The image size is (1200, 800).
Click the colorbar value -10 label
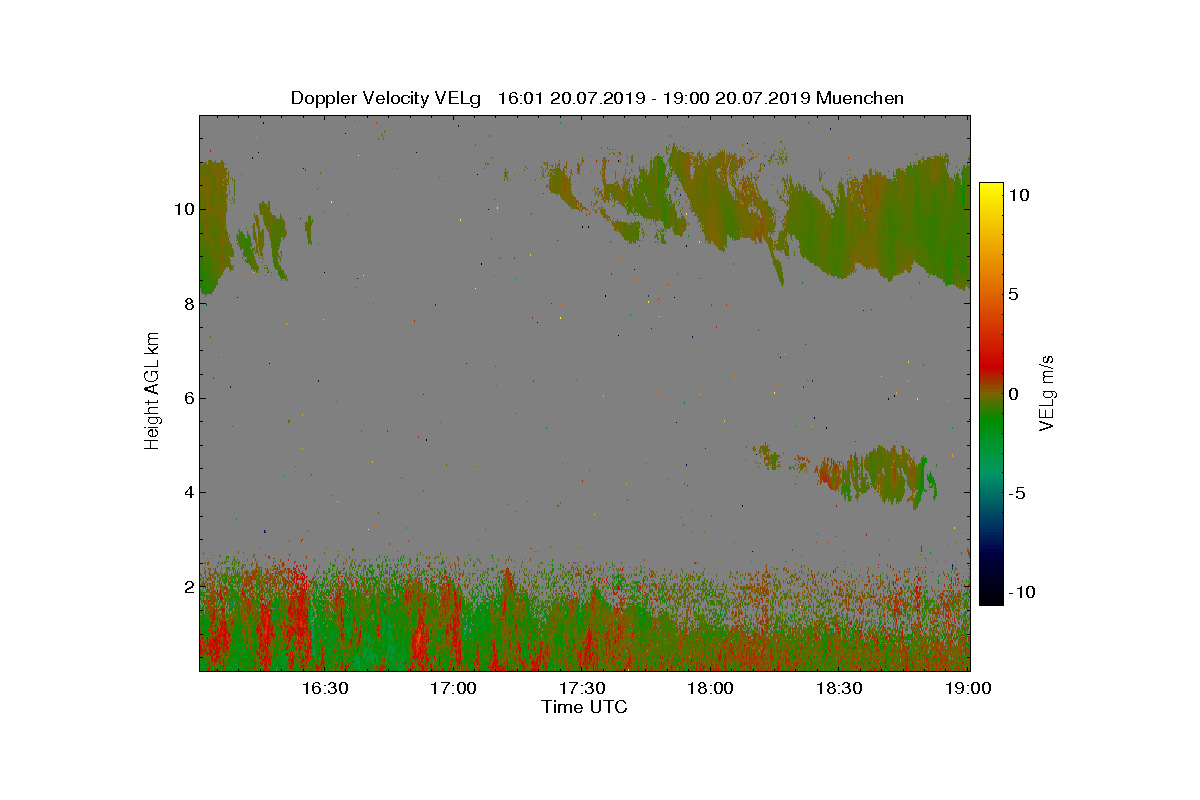(1022, 592)
